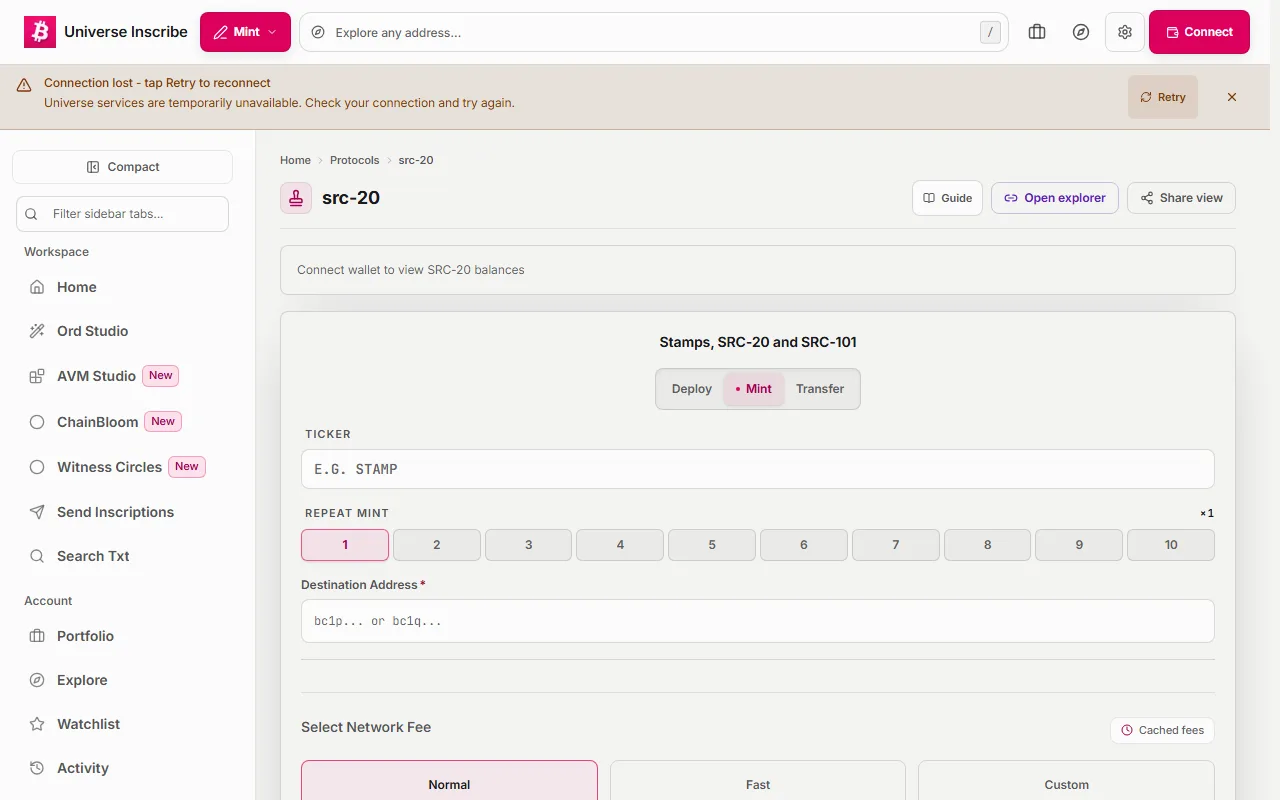Image resolution: width=1280 pixels, height=800 pixels.
Task: Open the Guide button
Action: [947, 198]
